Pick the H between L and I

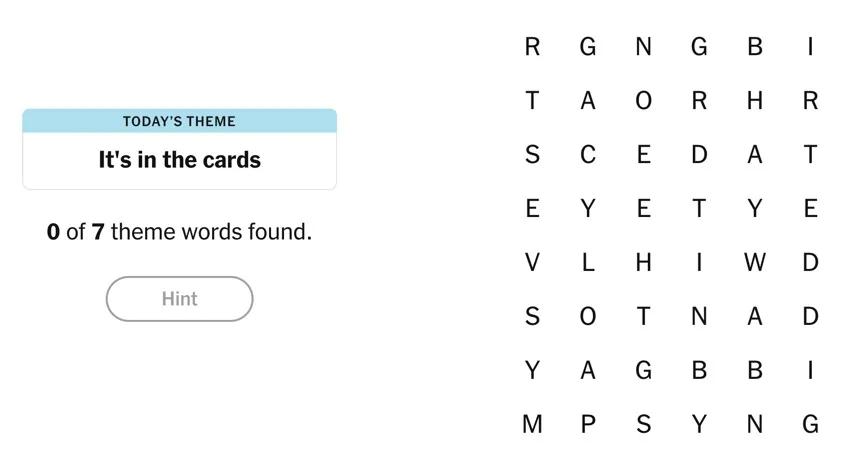pyautogui.click(x=643, y=262)
